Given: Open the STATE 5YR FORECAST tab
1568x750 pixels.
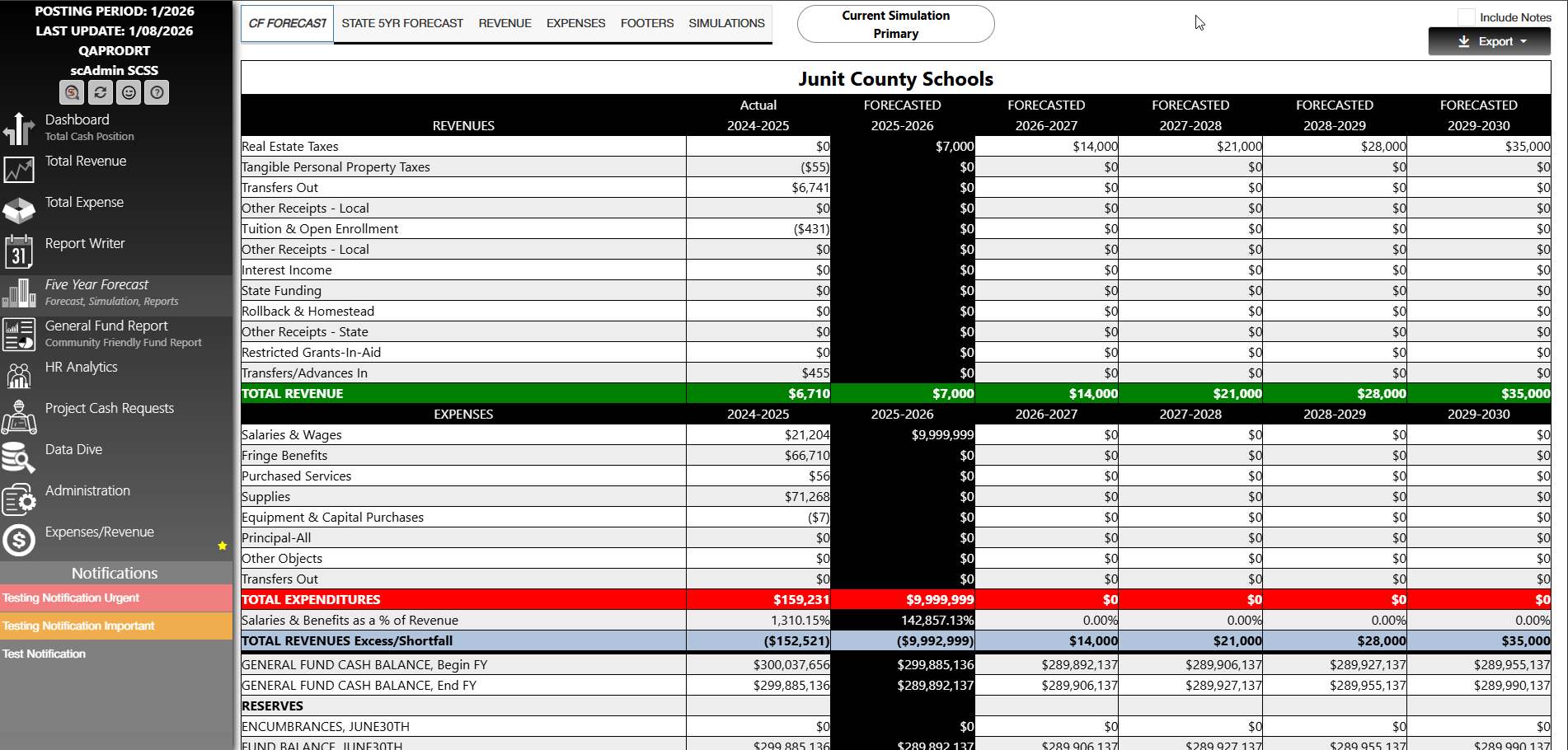Looking at the screenshot, I should pyautogui.click(x=402, y=23).
